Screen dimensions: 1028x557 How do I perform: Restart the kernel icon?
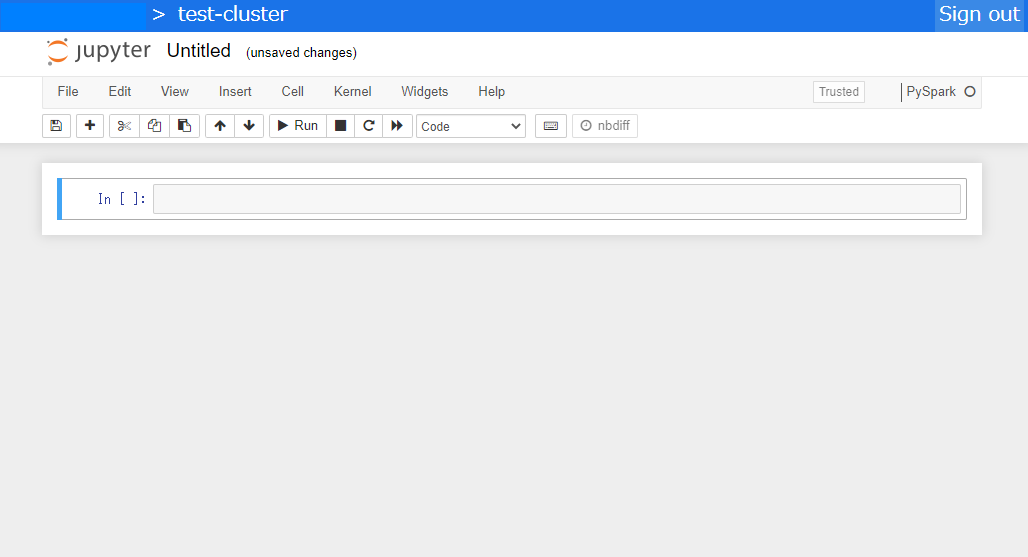click(x=368, y=126)
